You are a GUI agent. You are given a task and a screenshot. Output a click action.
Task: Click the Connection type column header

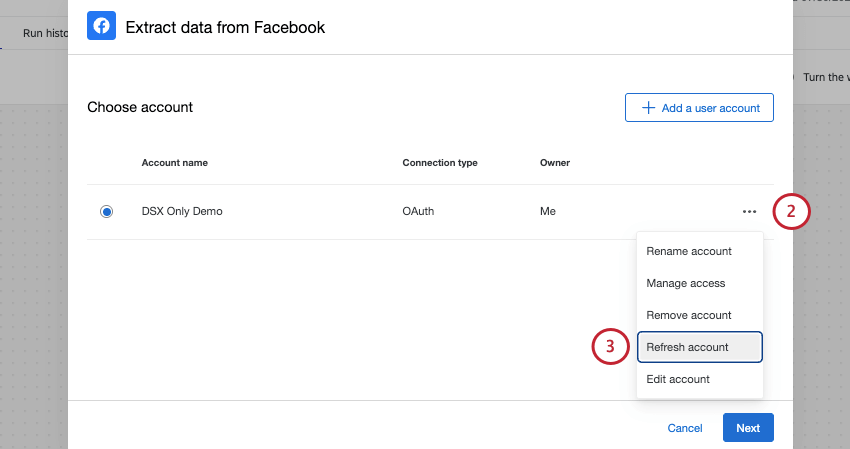coord(440,162)
